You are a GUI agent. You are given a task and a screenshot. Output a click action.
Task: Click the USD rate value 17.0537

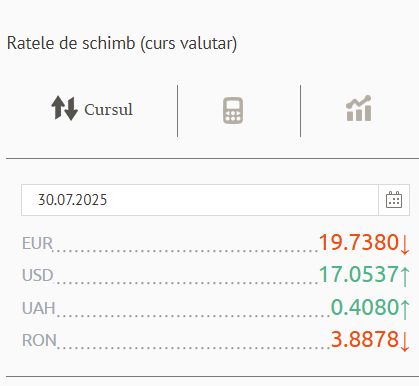point(359,275)
